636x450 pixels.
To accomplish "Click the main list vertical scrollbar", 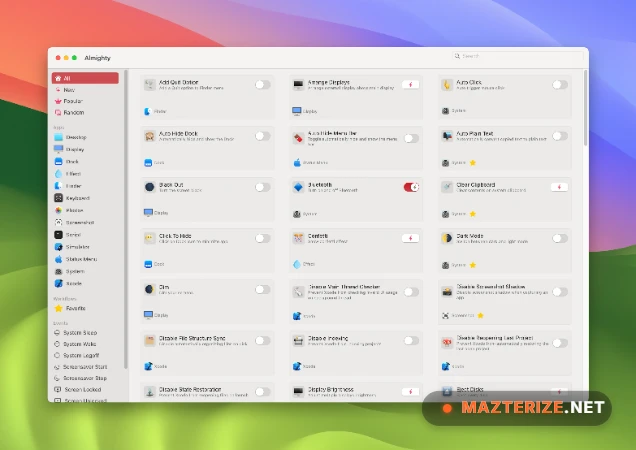I will 585,108.
